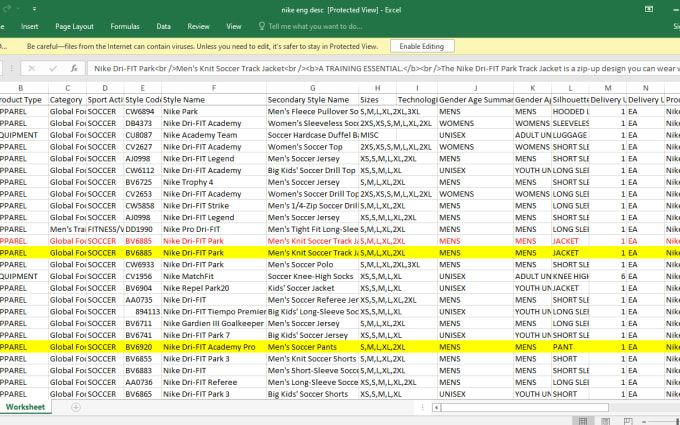Select column D header
The height and width of the screenshot is (425, 680).
coord(105,88)
